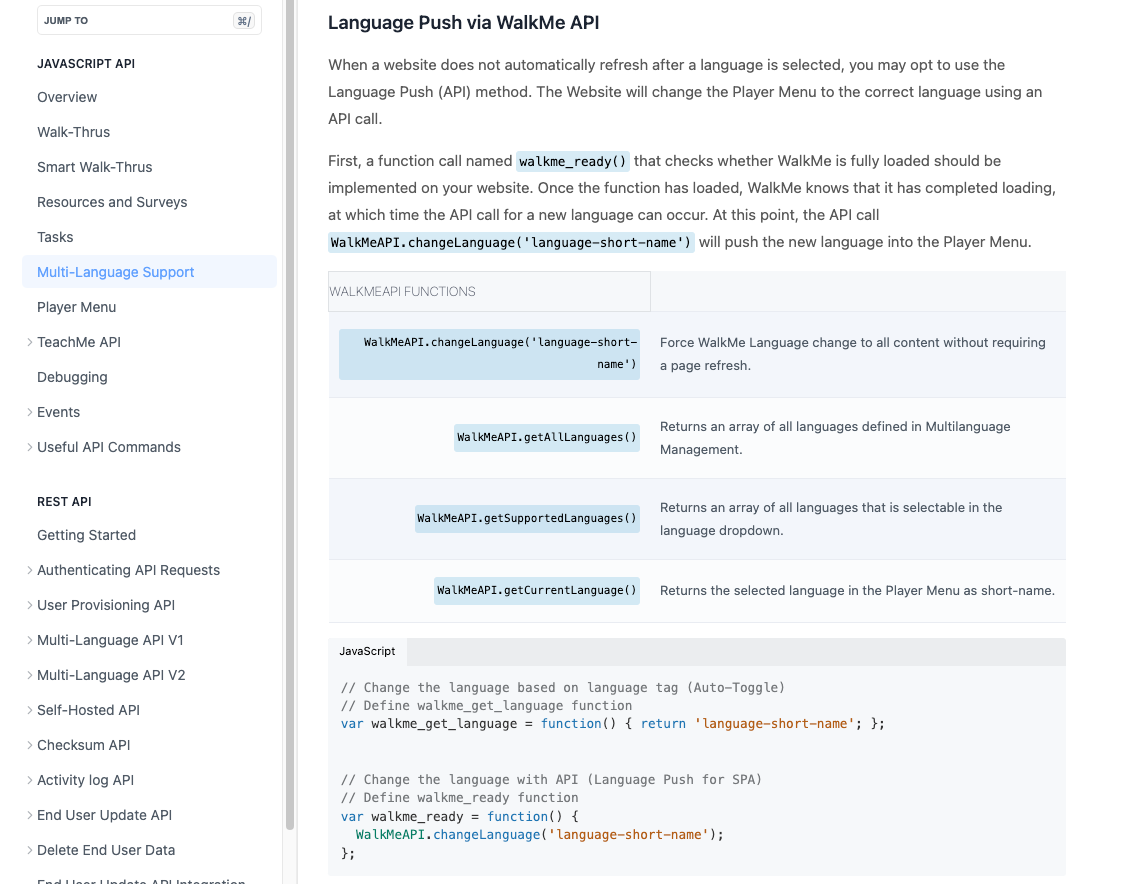
Task: Expand Multi-Language API V1 arrow
Action: coord(30,640)
